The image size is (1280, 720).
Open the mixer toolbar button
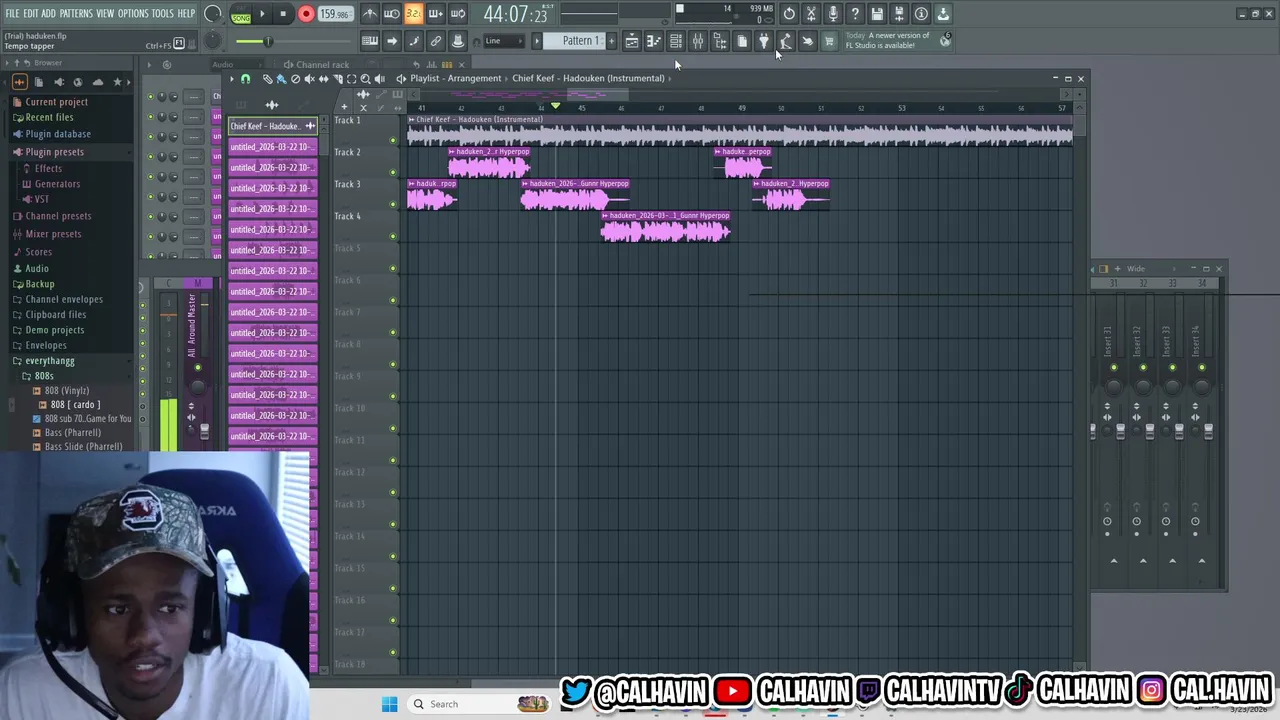698,41
